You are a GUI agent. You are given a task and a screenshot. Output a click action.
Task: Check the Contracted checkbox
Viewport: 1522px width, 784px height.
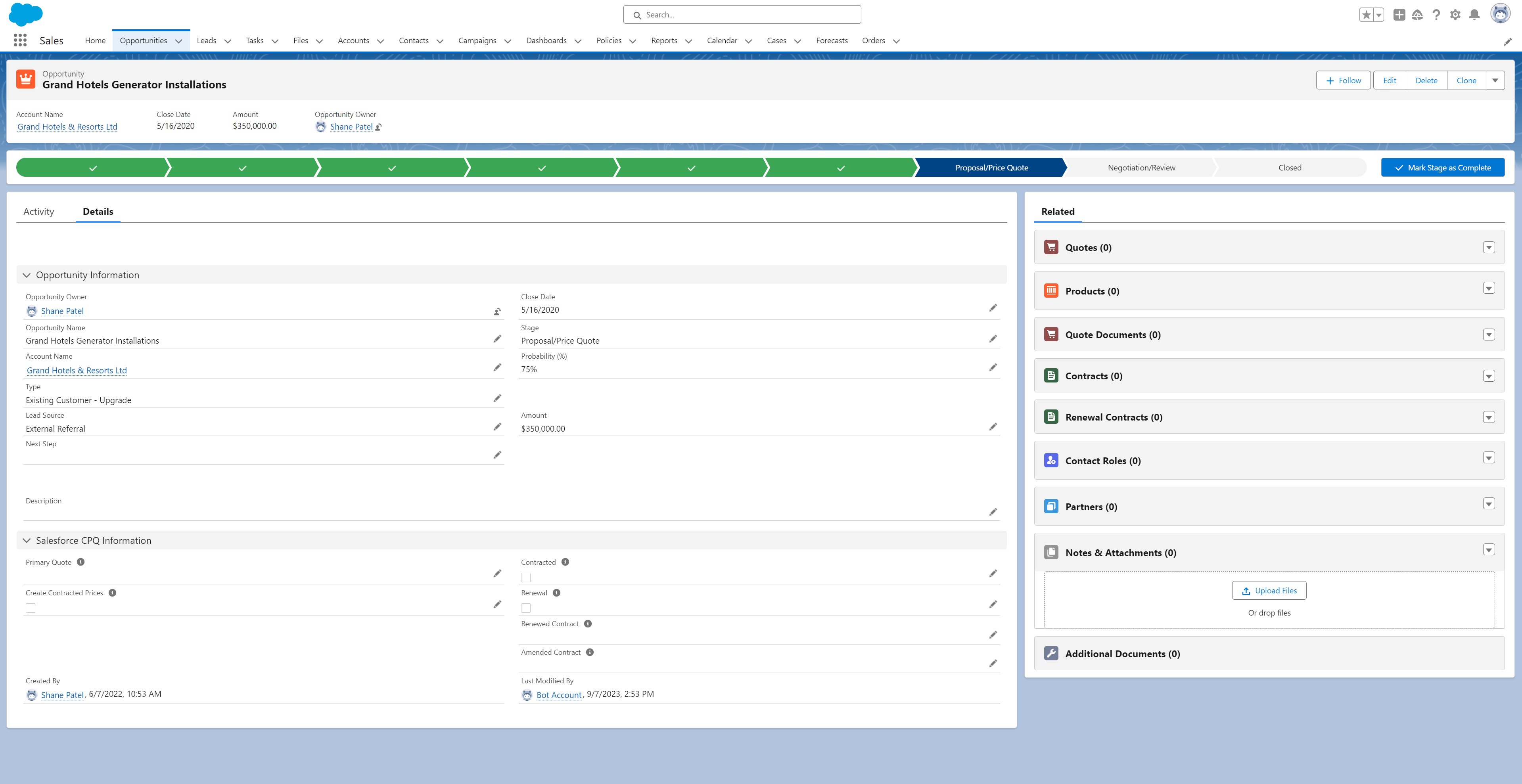[526, 577]
